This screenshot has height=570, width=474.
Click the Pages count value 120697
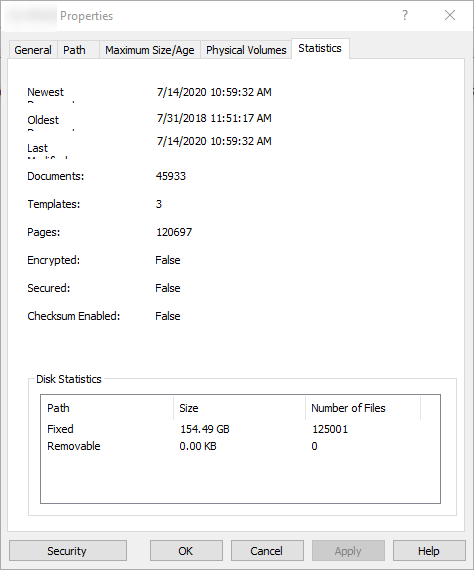point(174,232)
